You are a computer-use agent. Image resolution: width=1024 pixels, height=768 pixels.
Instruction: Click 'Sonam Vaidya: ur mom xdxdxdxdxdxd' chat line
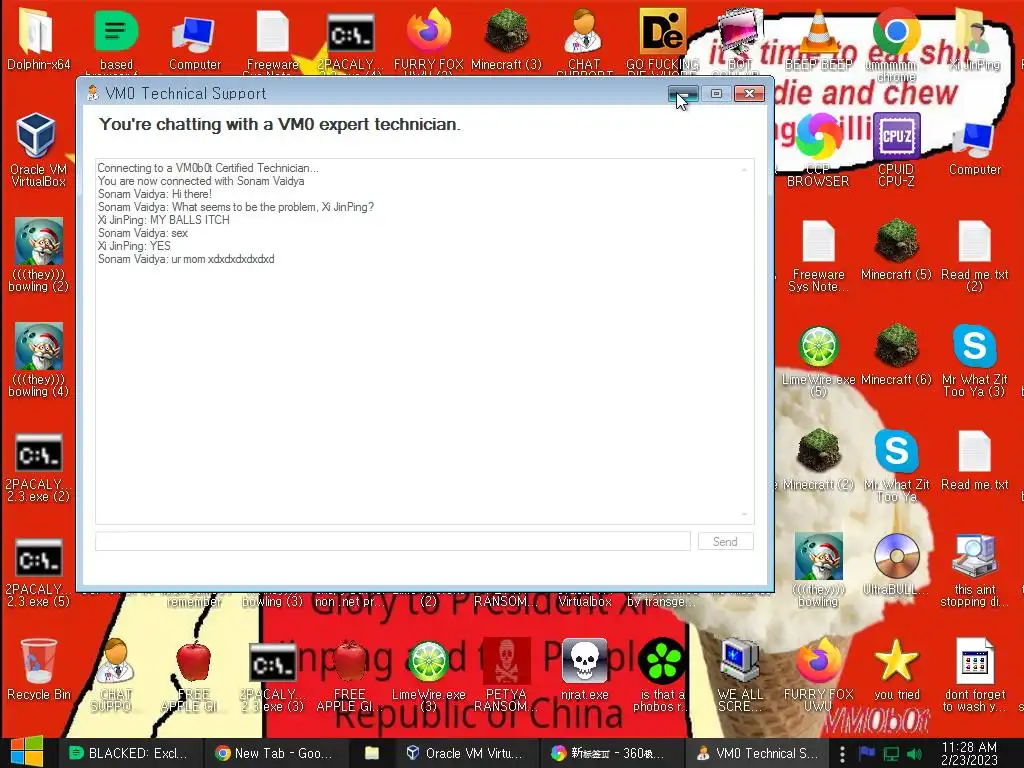tap(186, 259)
